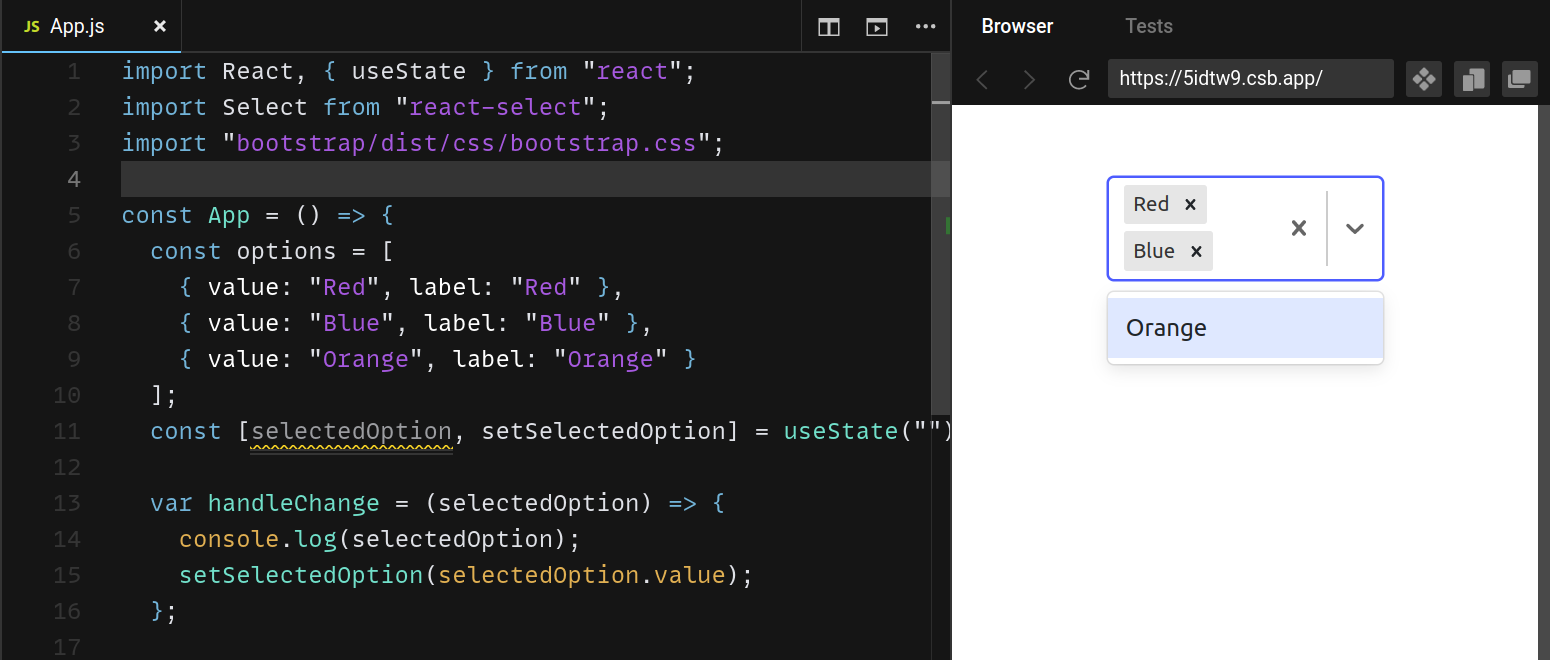Click line number 4 in gutter
Screen dimensions: 1550x660
(74, 179)
